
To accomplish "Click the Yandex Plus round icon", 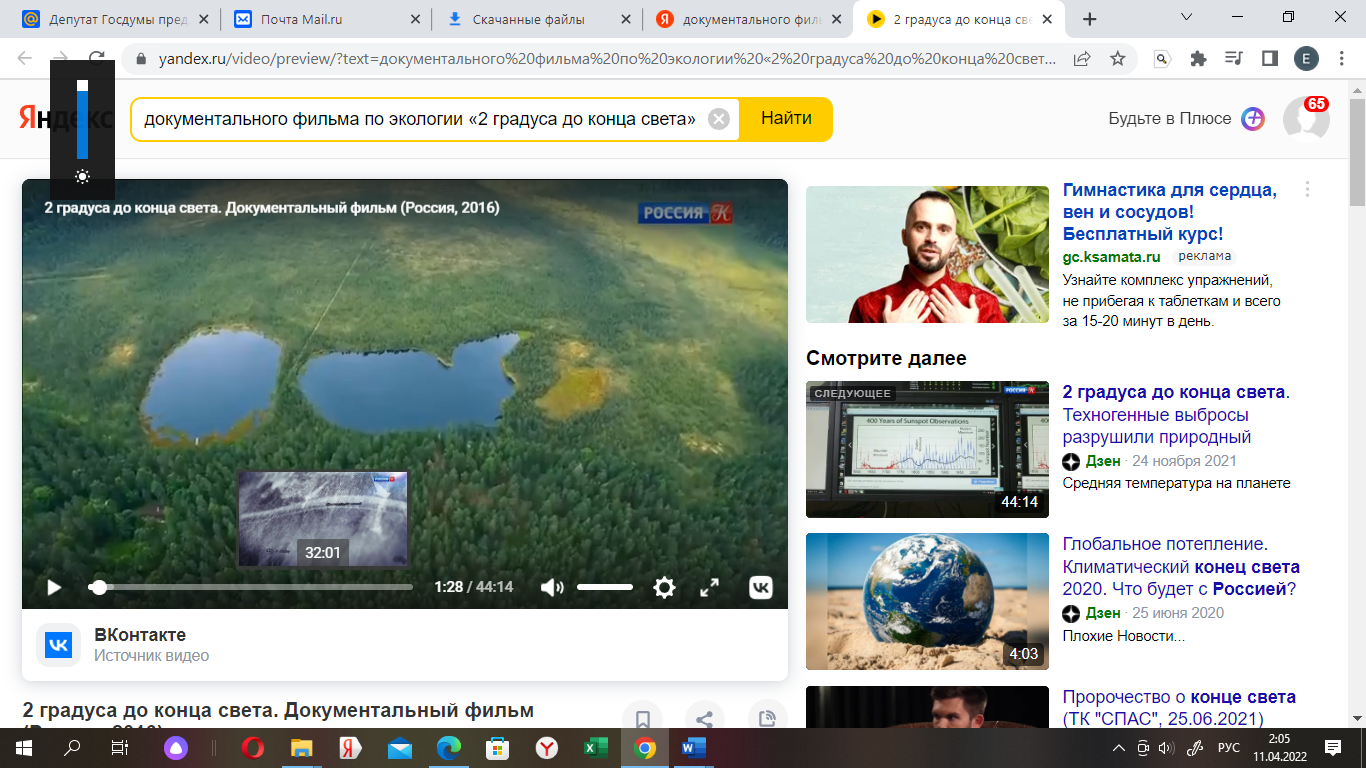I will (1253, 118).
